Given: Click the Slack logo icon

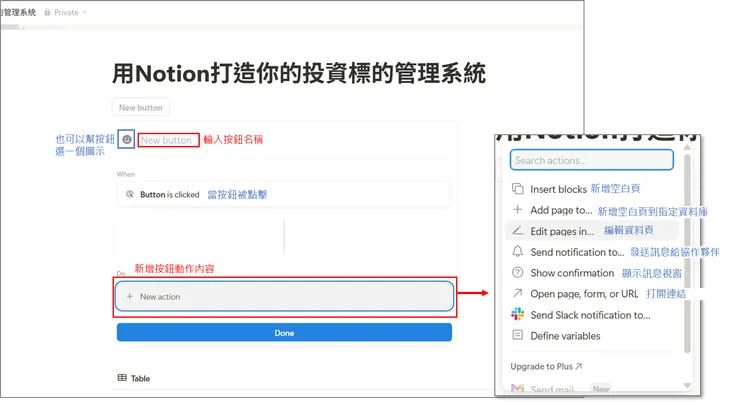Looking at the screenshot, I should (x=518, y=314).
